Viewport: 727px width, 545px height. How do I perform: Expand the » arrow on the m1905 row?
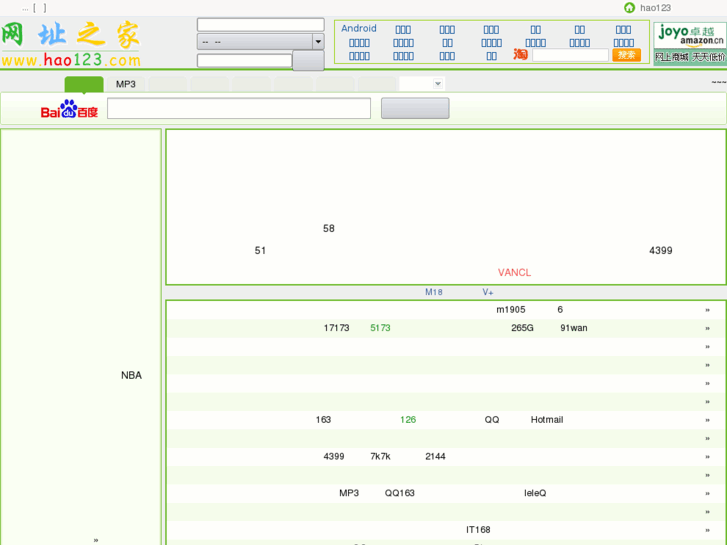coord(708,310)
